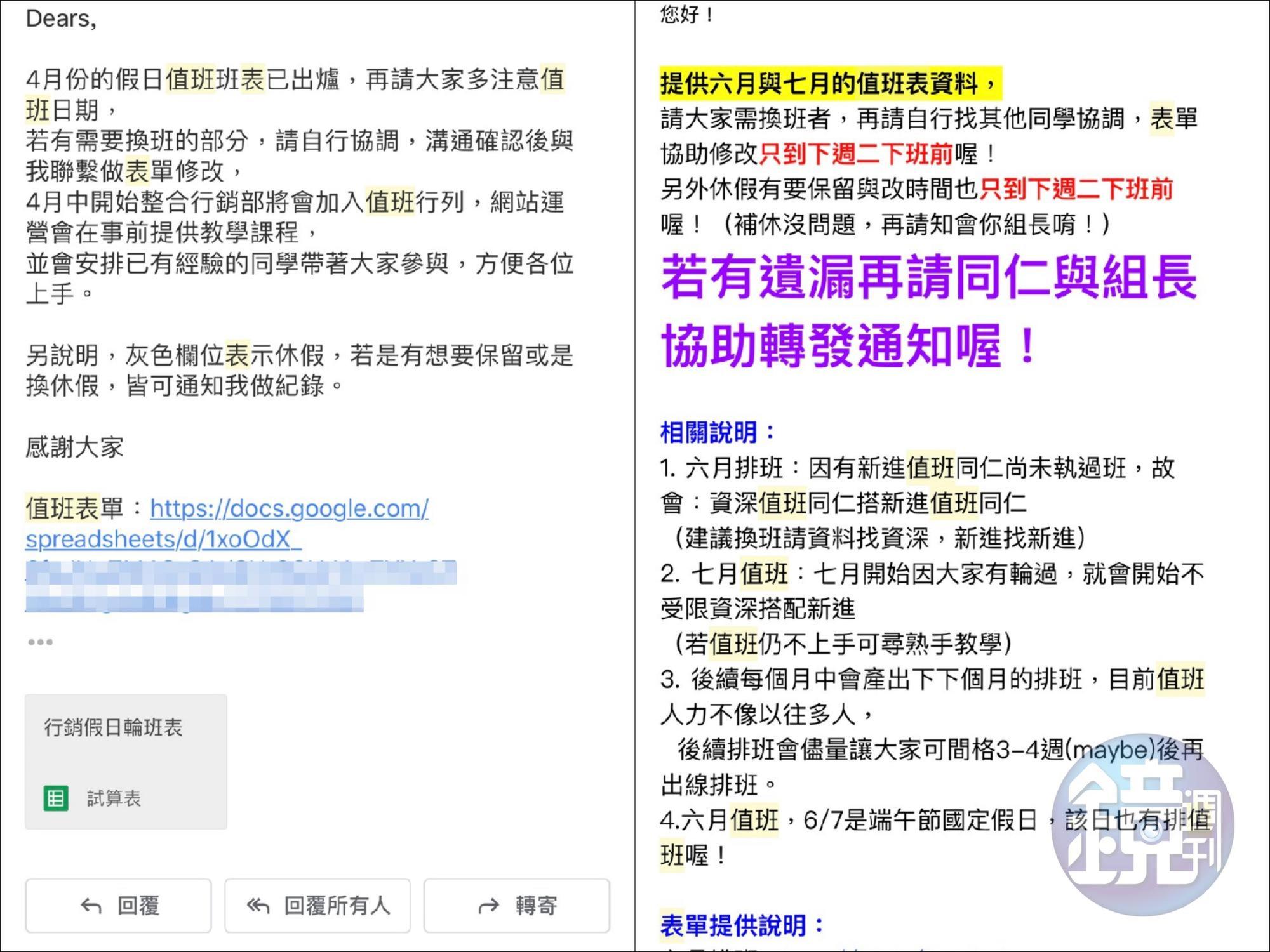Click the purple 若有遺漏再請同仁與組長 heading
The image size is (1270, 952).
(x=929, y=277)
